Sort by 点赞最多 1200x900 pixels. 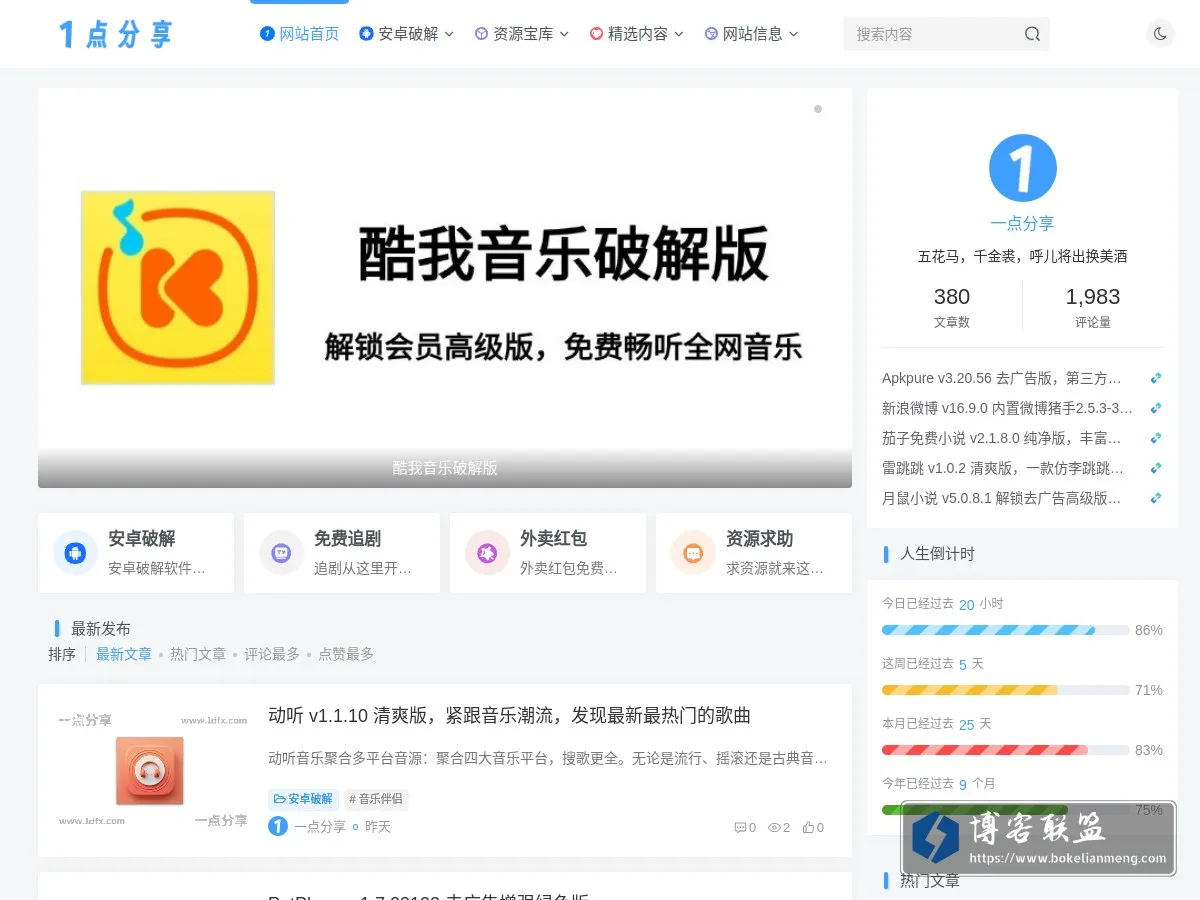click(x=346, y=654)
